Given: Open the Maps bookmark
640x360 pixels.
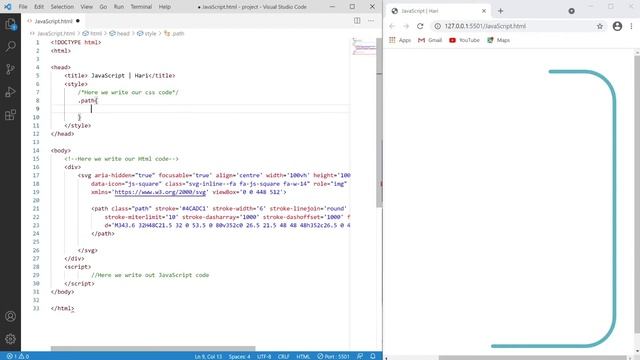Looking at the screenshot, I should coord(498,40).
